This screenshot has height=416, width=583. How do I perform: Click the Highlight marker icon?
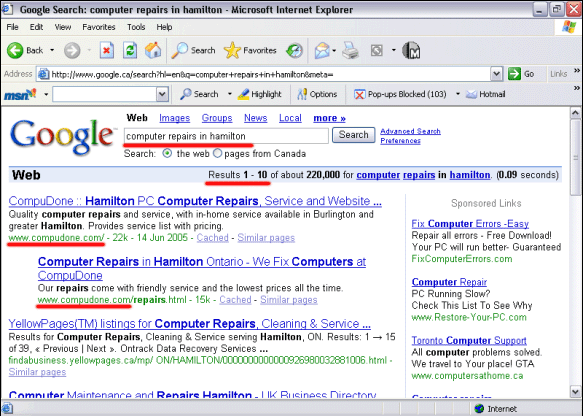tap(243, 94)
